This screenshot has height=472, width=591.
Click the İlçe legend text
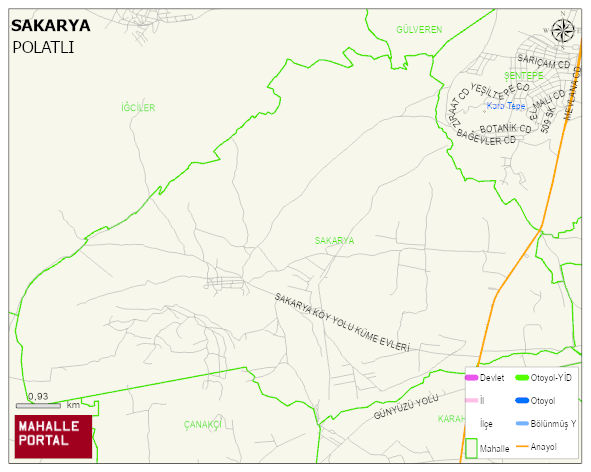(486, 424)
